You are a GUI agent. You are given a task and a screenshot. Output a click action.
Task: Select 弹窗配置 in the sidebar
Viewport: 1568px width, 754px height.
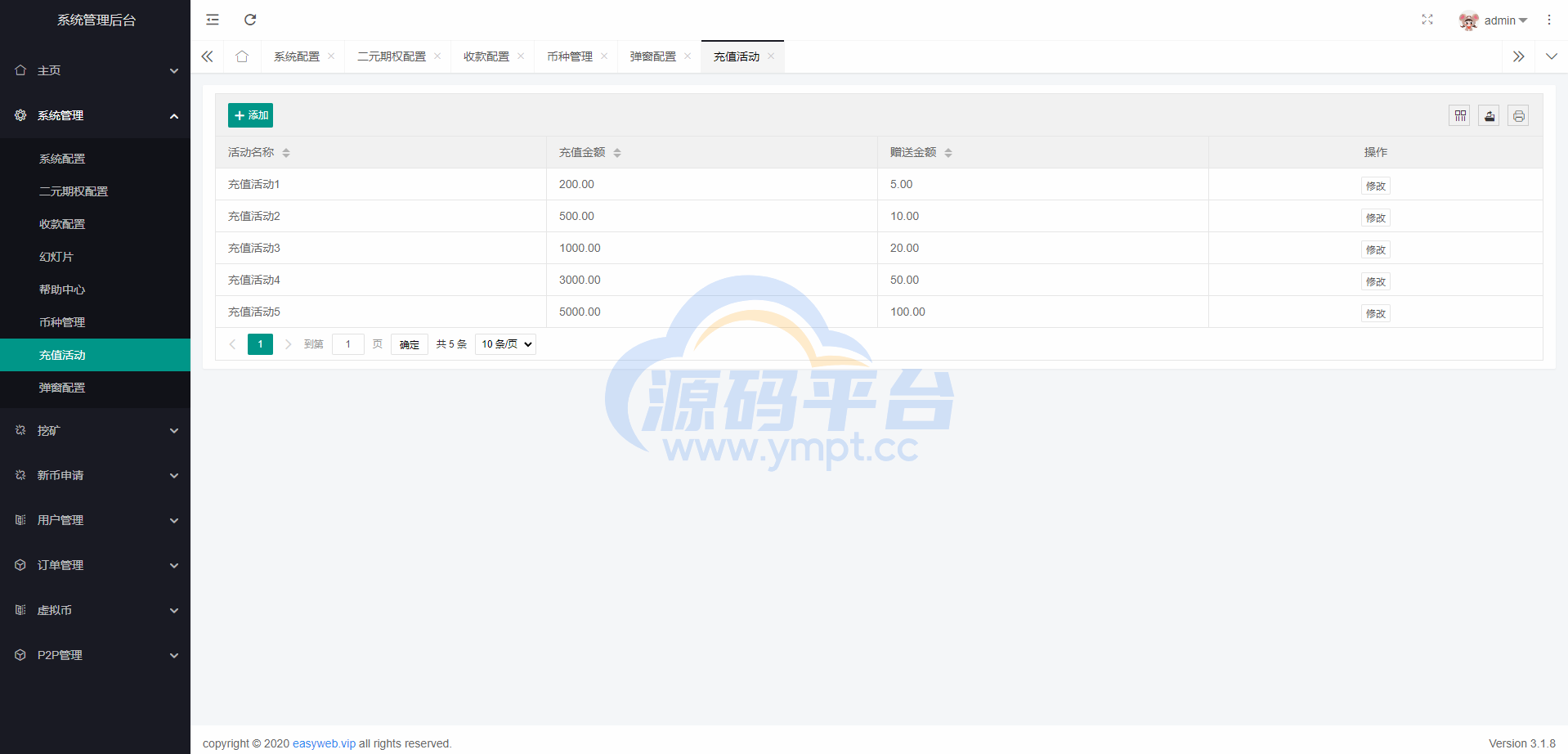pos(95,388)
